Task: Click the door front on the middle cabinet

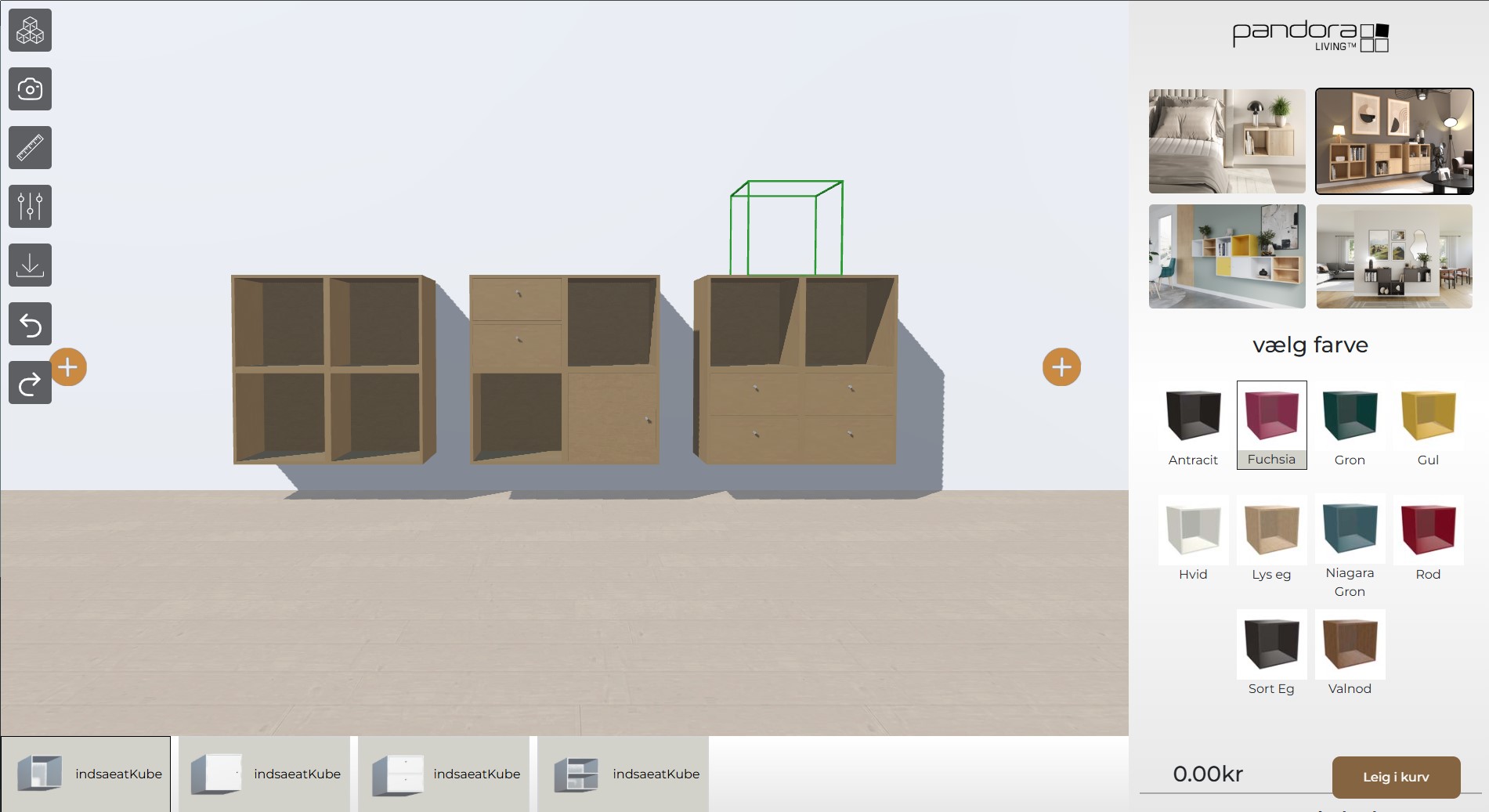Action: click(x=612, y=417)
